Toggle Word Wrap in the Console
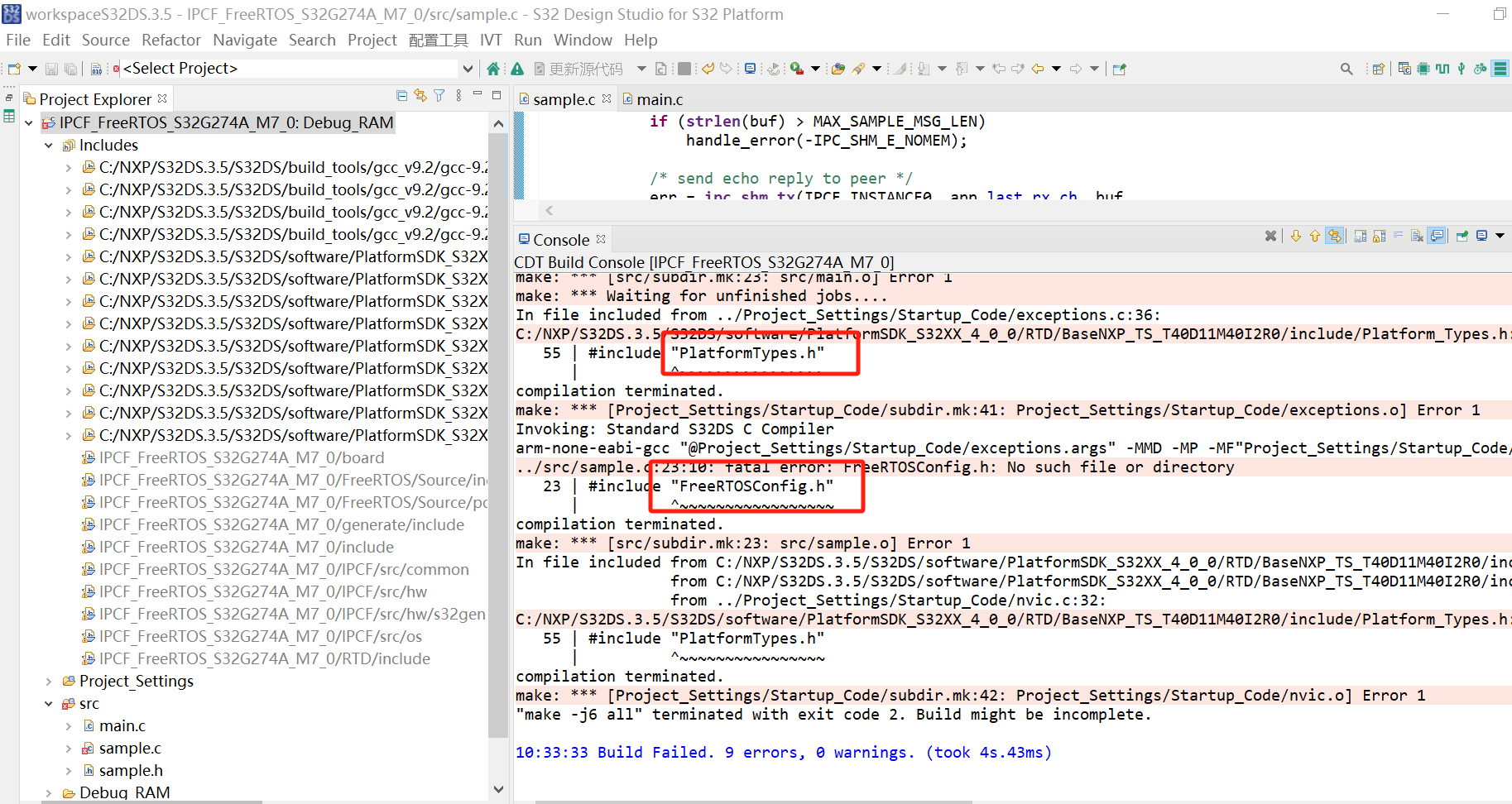The width and height of the screenshot is (1512, 804). pyautogui.click(x=1399, y=236)
